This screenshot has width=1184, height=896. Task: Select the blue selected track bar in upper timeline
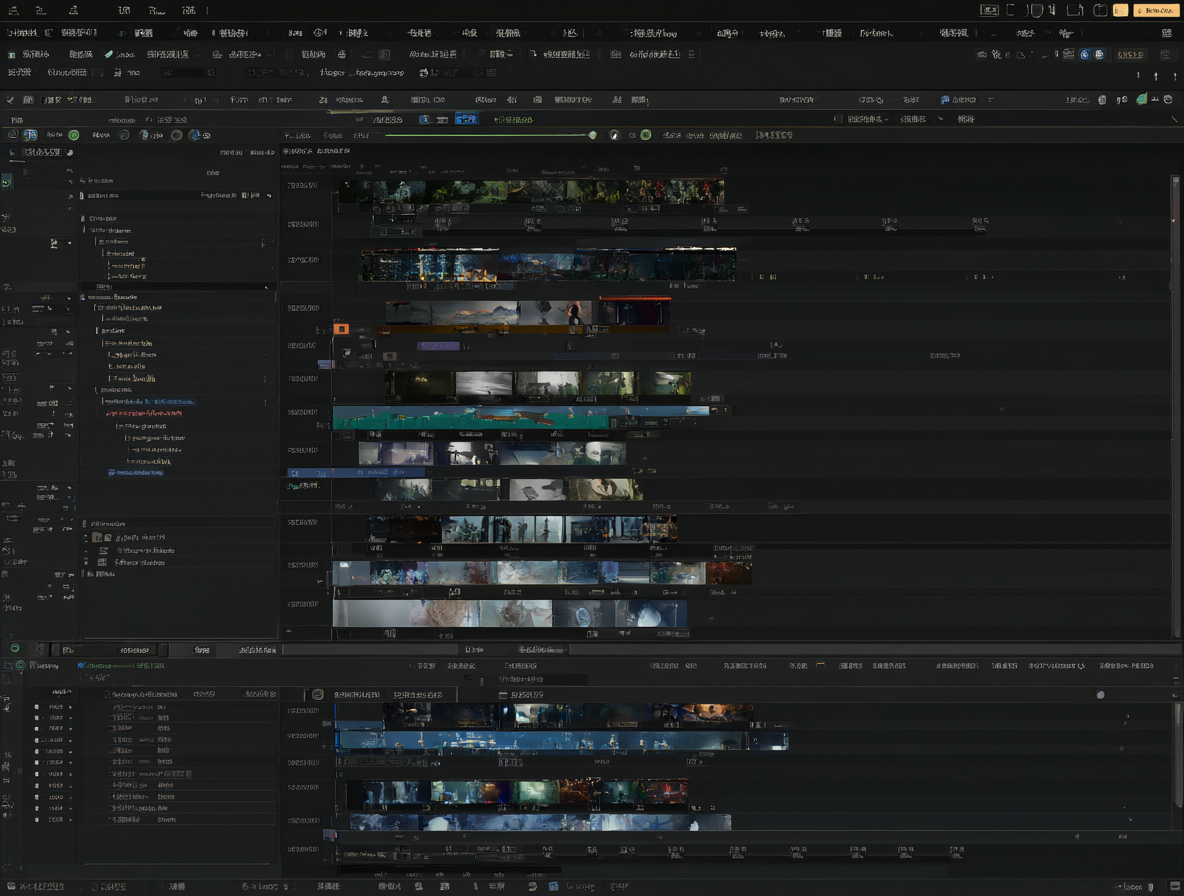pyautogui.click(x=356, y=473)
